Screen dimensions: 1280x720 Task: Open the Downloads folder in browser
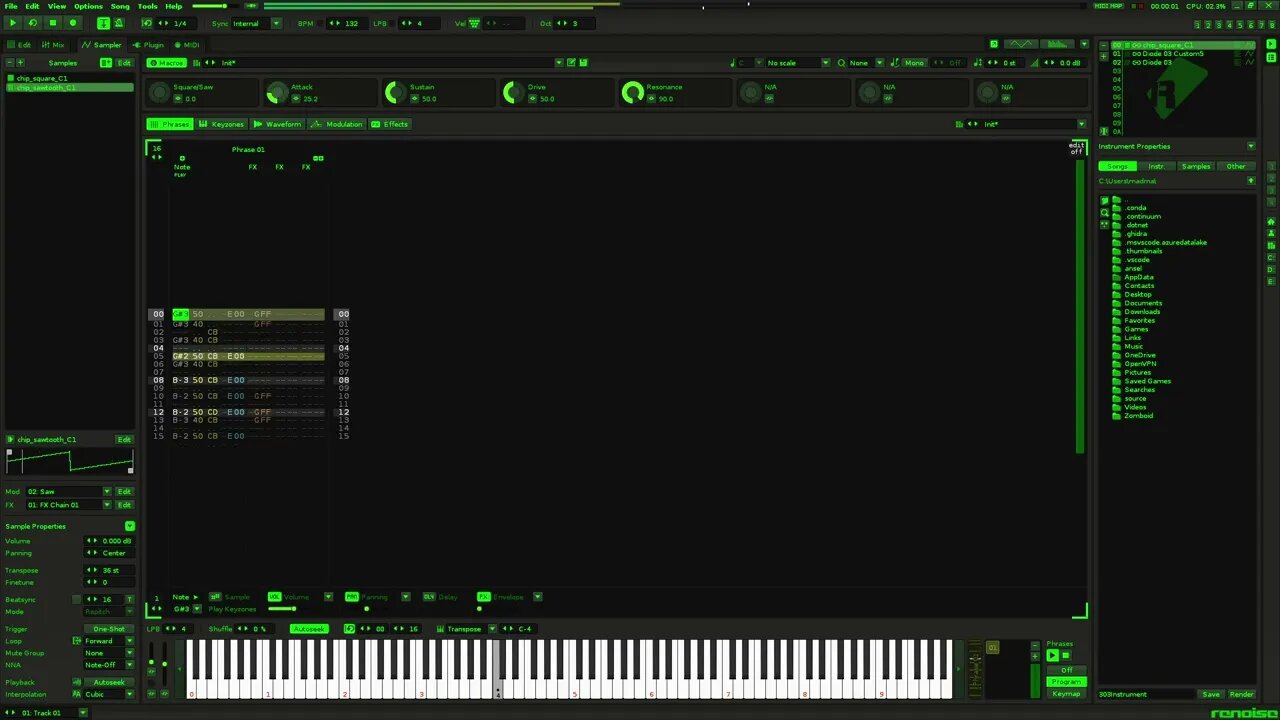(1141, 312)
